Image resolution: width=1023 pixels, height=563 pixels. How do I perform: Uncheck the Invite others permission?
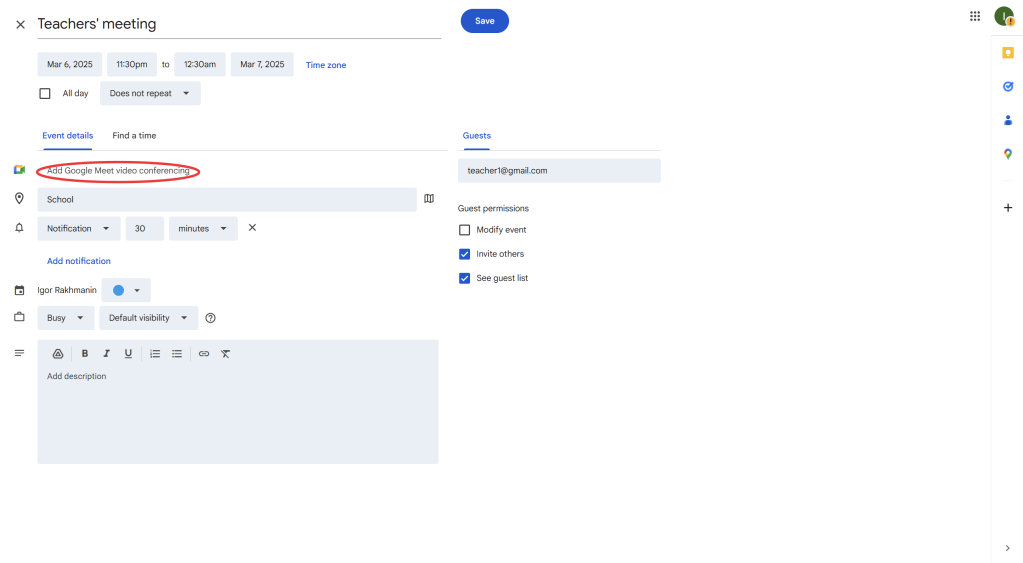tap(464, 254)
